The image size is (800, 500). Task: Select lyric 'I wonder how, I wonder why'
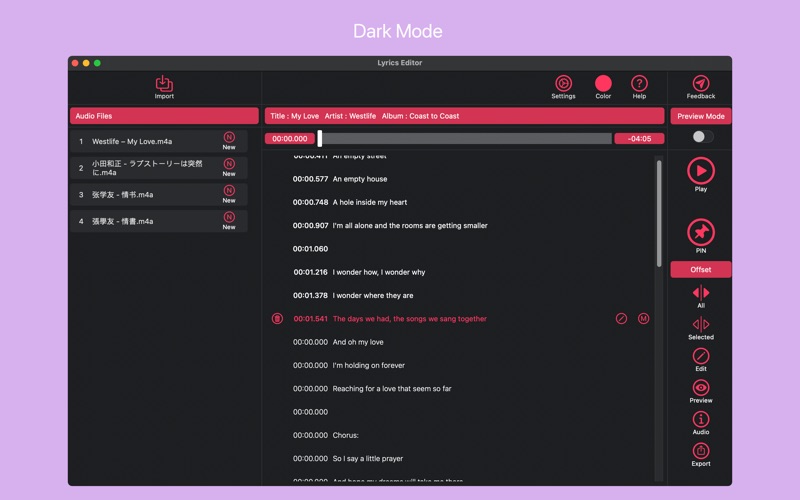[x=379, y=272]
